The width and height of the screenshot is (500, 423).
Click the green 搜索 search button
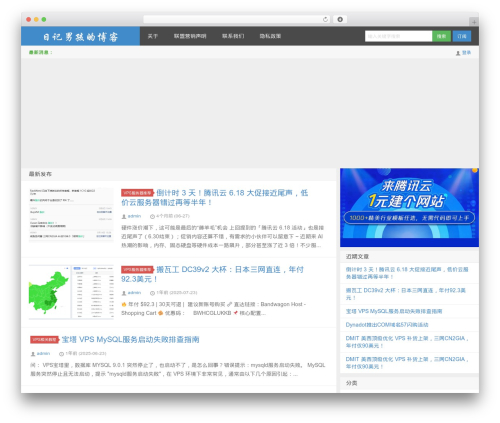tap(441, 36)
